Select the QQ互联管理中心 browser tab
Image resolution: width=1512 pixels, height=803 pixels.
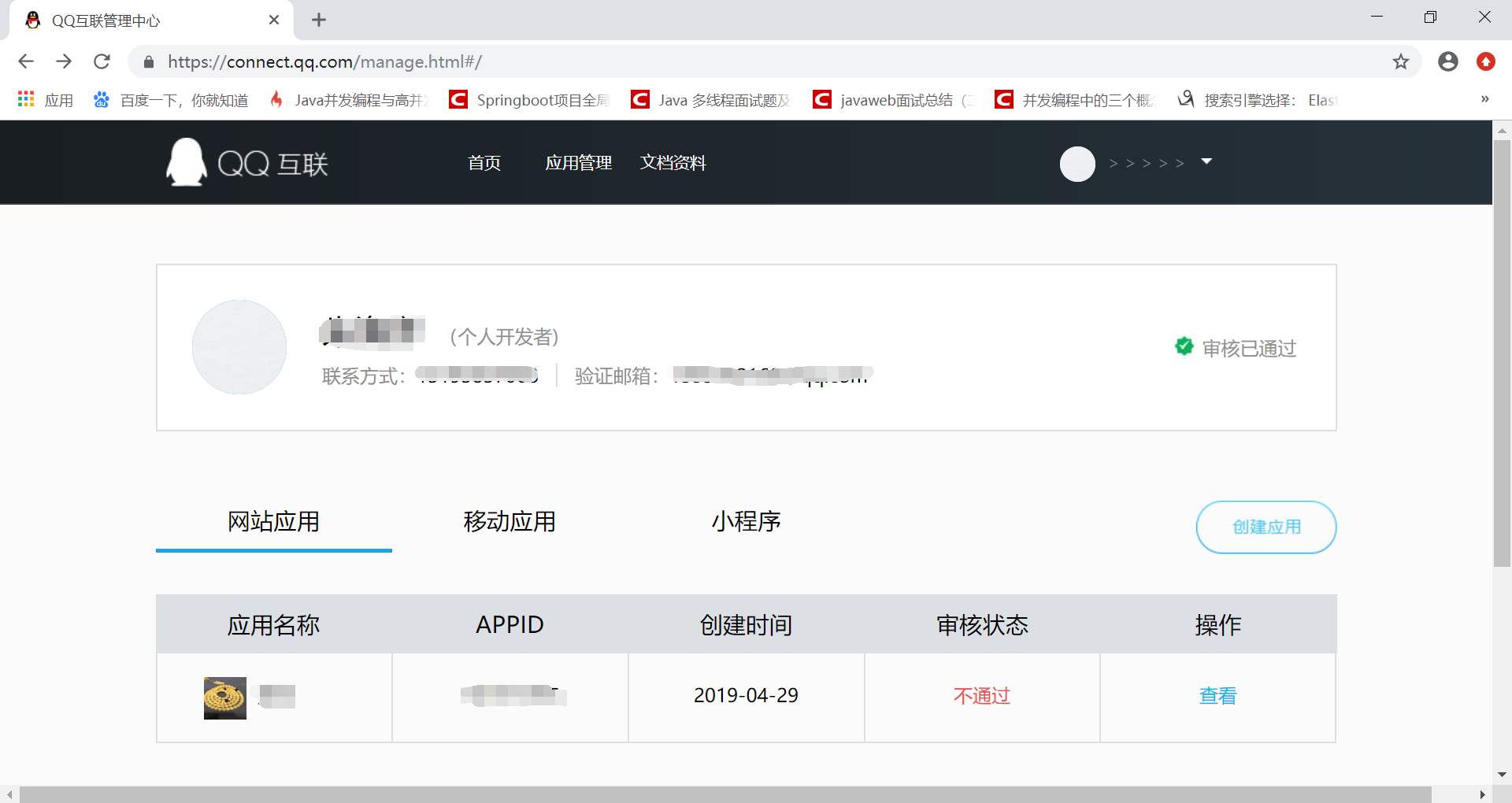coord(151,20)
